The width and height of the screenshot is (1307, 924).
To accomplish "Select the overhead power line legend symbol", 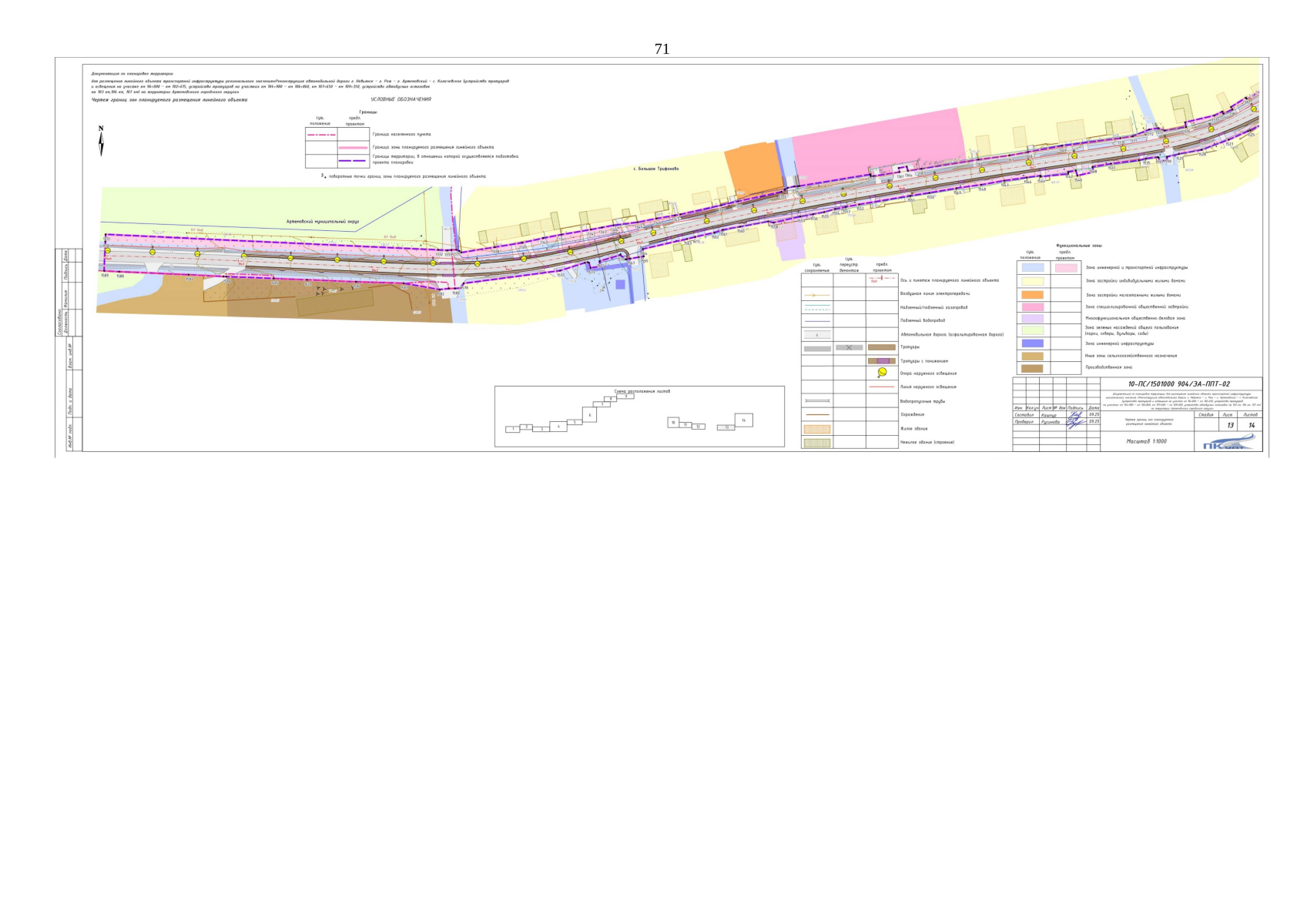I will (x=816, y=295).
